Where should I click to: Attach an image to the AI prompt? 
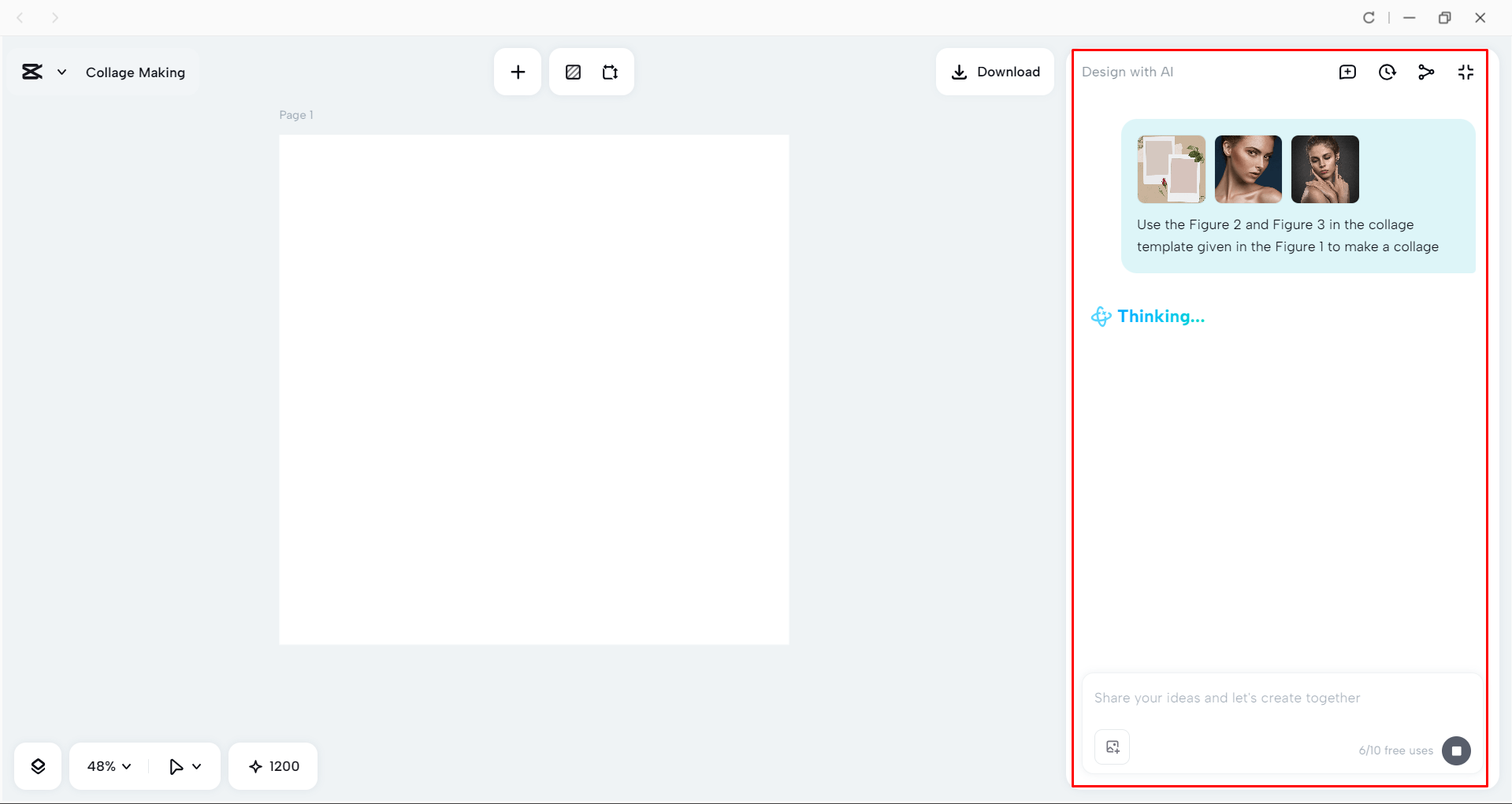1112,747
